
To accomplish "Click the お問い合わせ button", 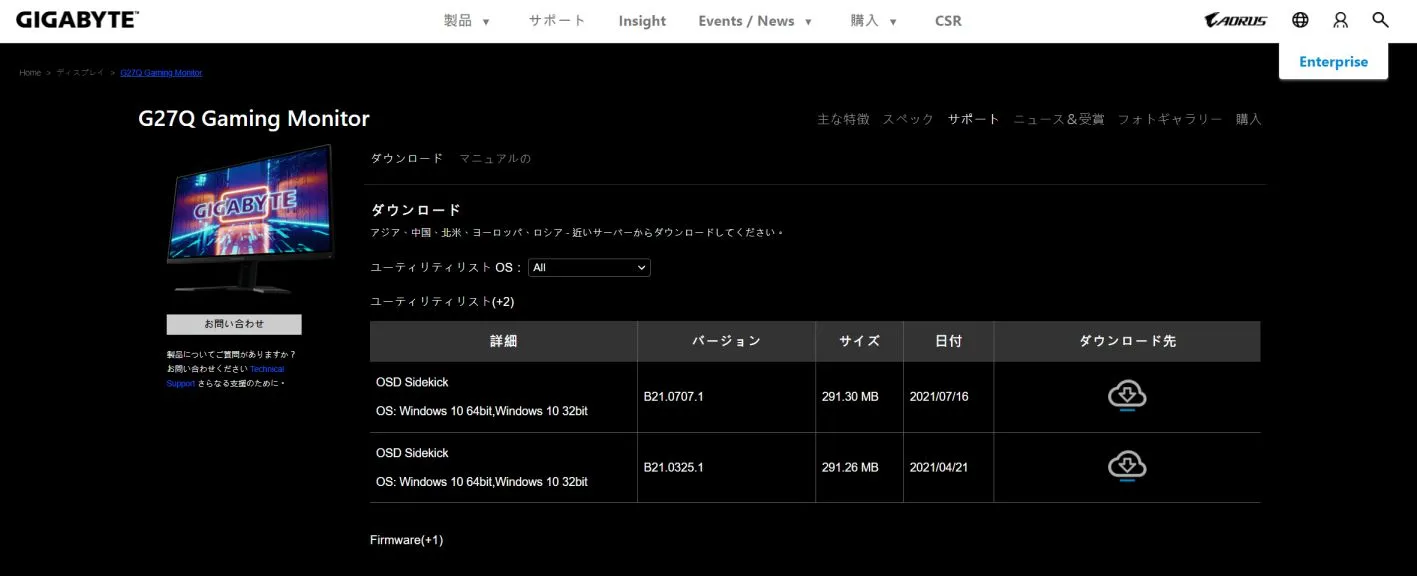I will tap(234, 324).
